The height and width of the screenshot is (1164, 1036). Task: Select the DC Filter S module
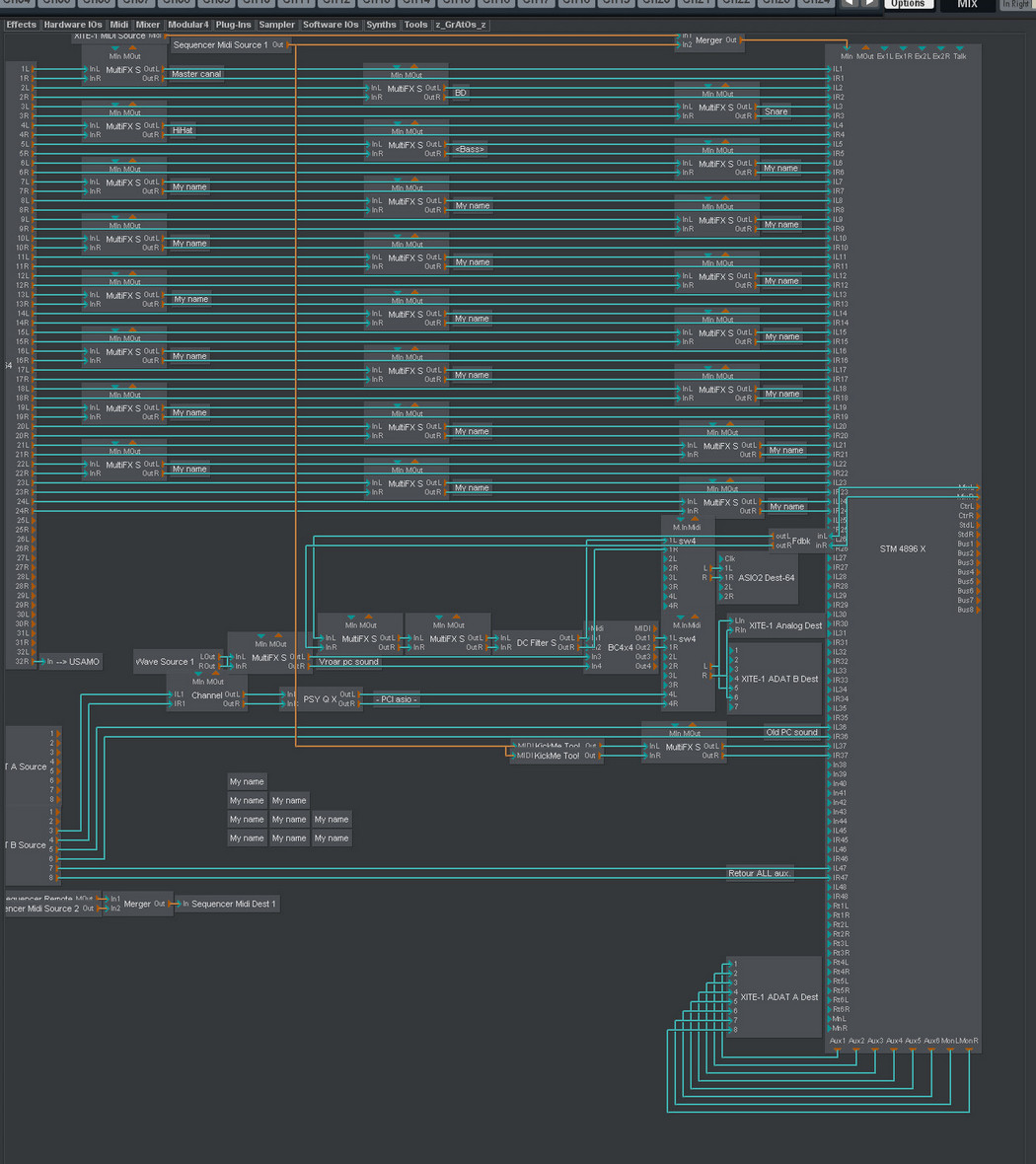tap(536, 643)
